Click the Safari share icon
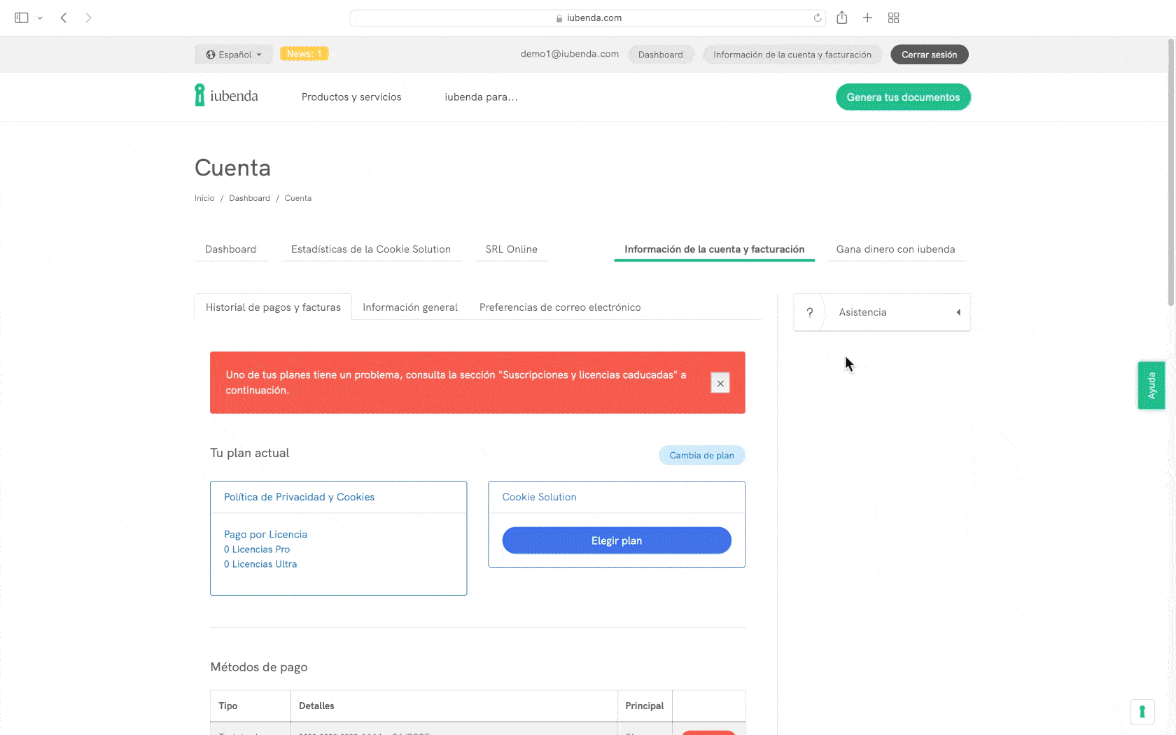1176x735 pixels. pyautogui.click(x=842, y=18)
